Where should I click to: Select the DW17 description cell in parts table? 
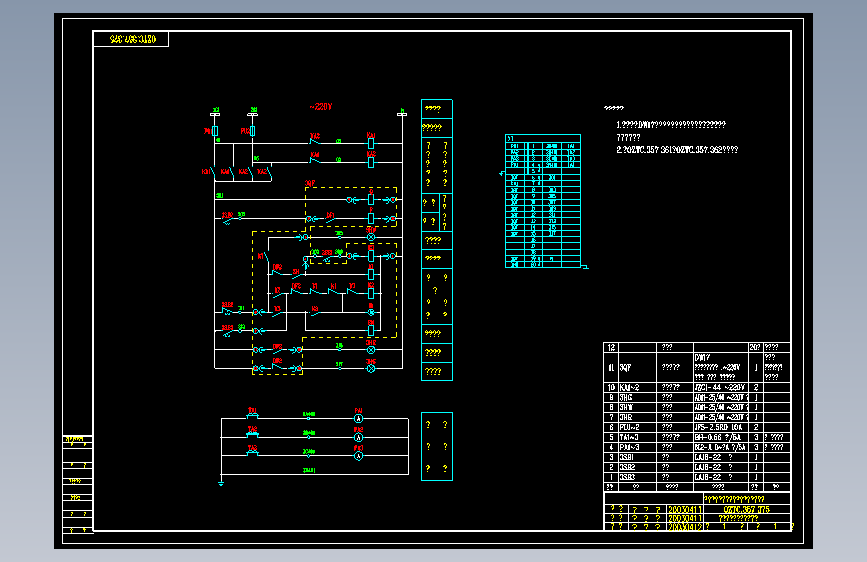720,367
